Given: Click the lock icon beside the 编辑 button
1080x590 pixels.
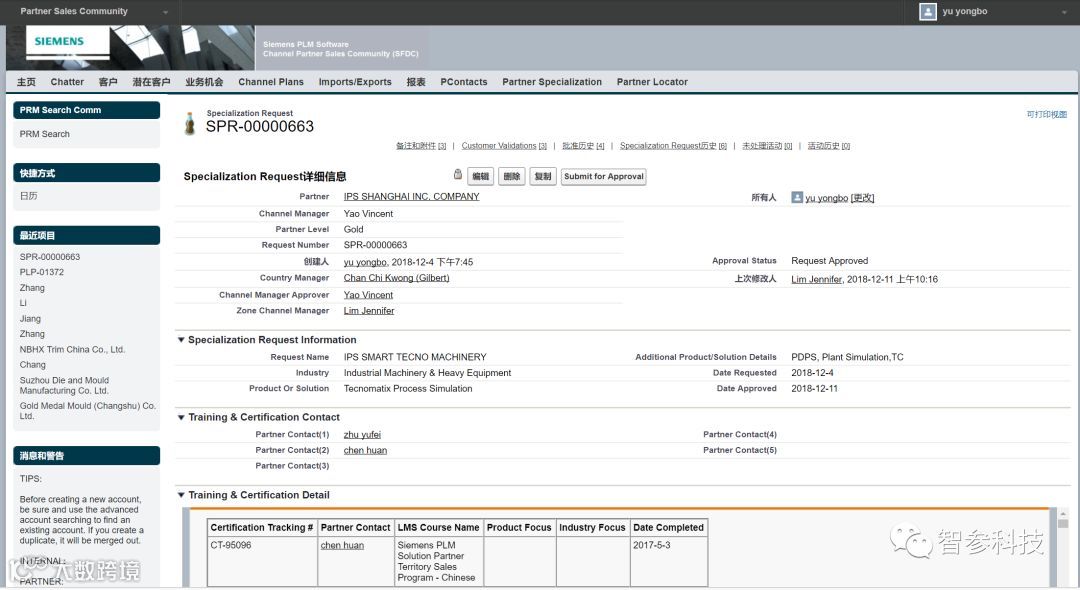Looking at the screenshot, I should [457, 174].
